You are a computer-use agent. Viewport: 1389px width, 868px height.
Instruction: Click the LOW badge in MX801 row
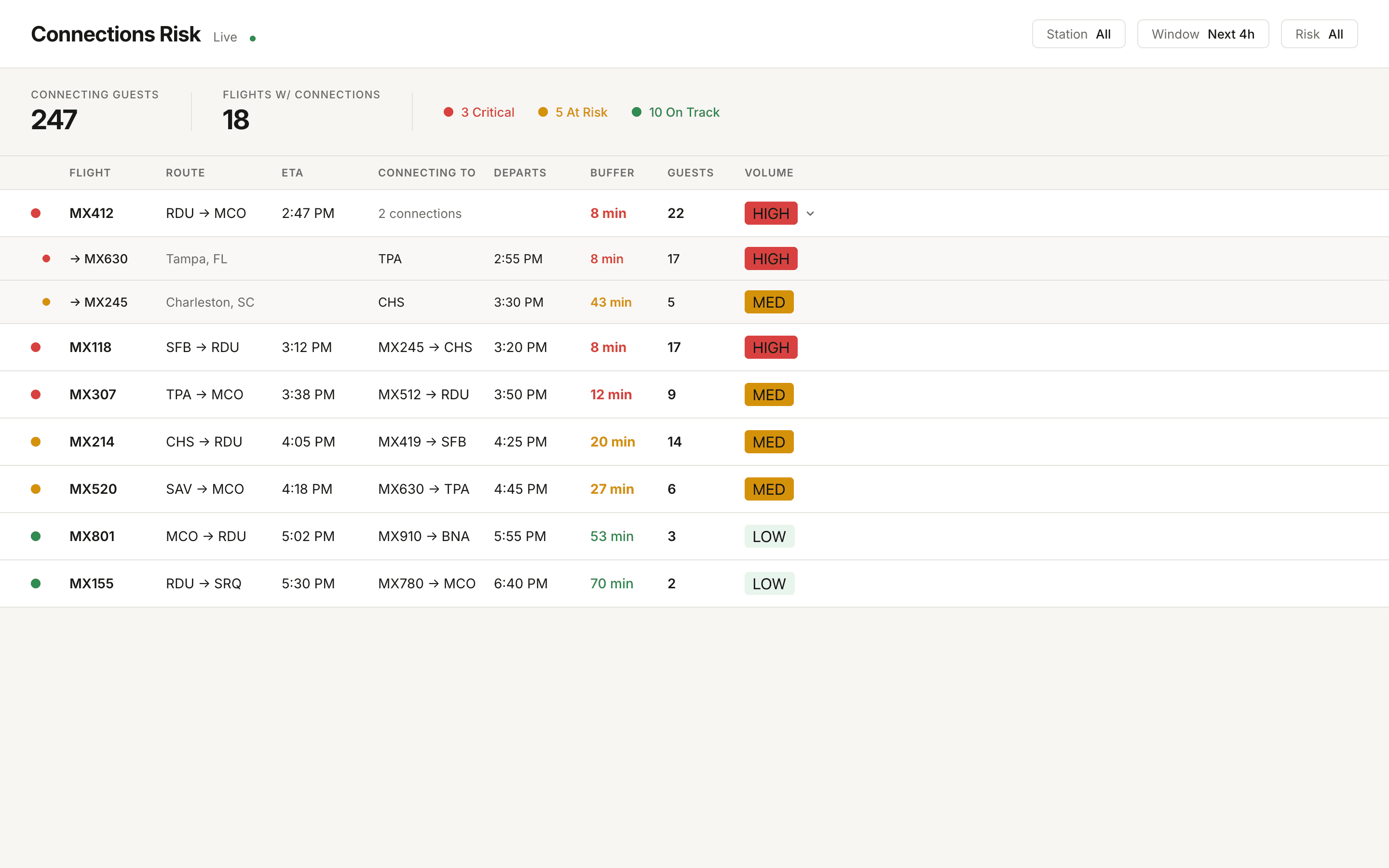(769, 536)
